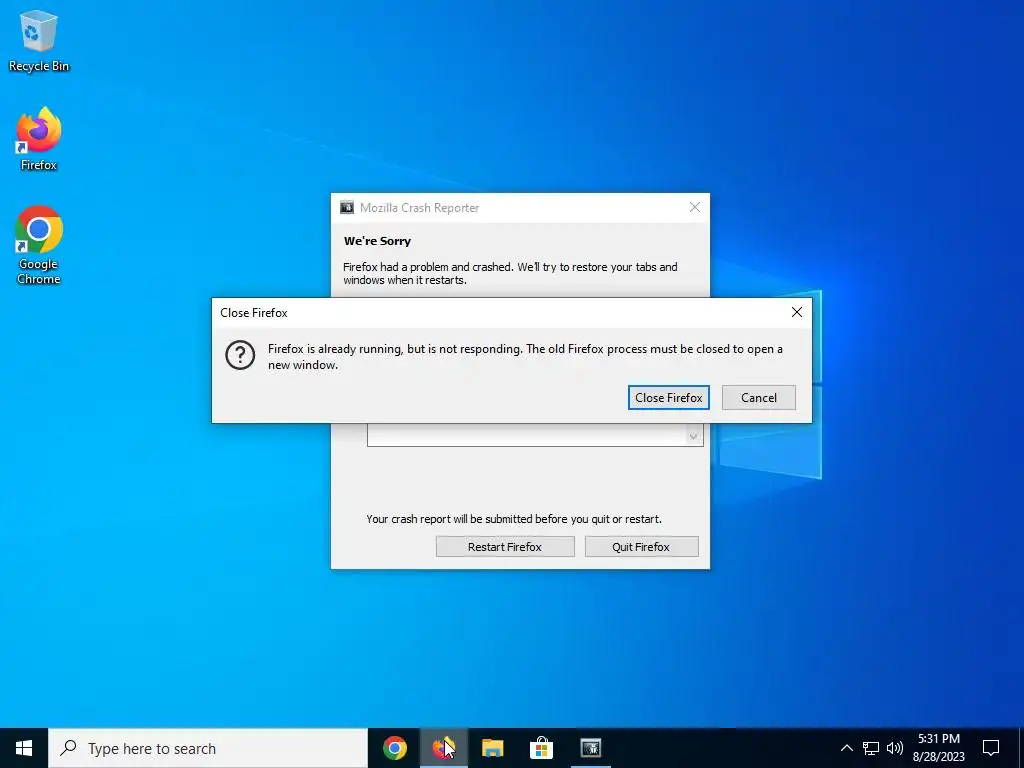Click the clock showing 5:31 PM
Viewport: 1024px width, 768px height.
(x=938, y=748)
